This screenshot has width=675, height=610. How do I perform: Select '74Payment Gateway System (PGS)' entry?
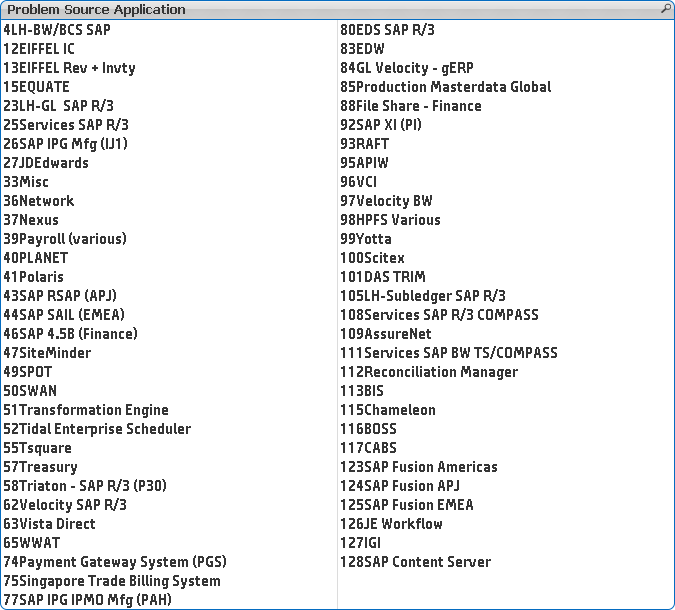169,561
